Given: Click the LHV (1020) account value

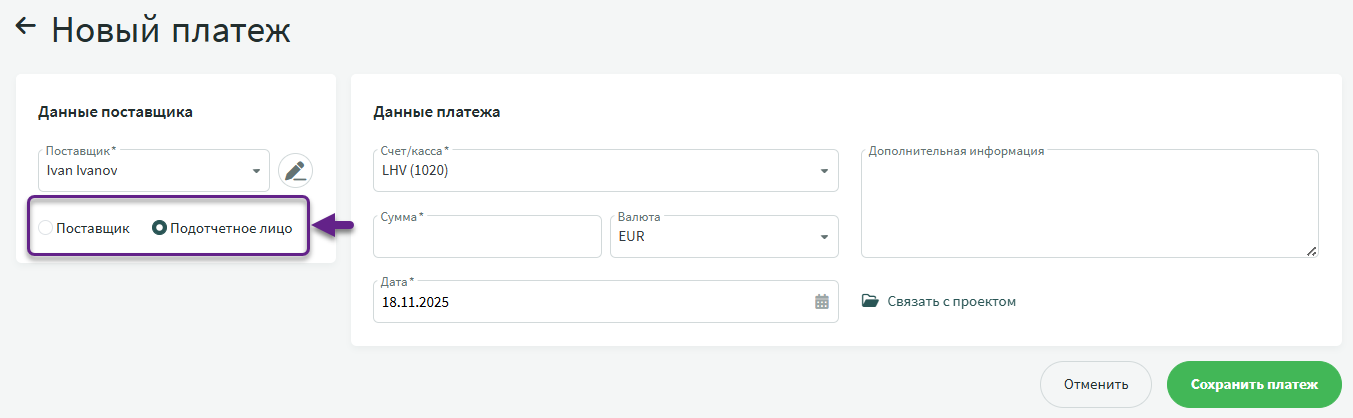Looking at the screenshot, I should [x=415, y=171].
